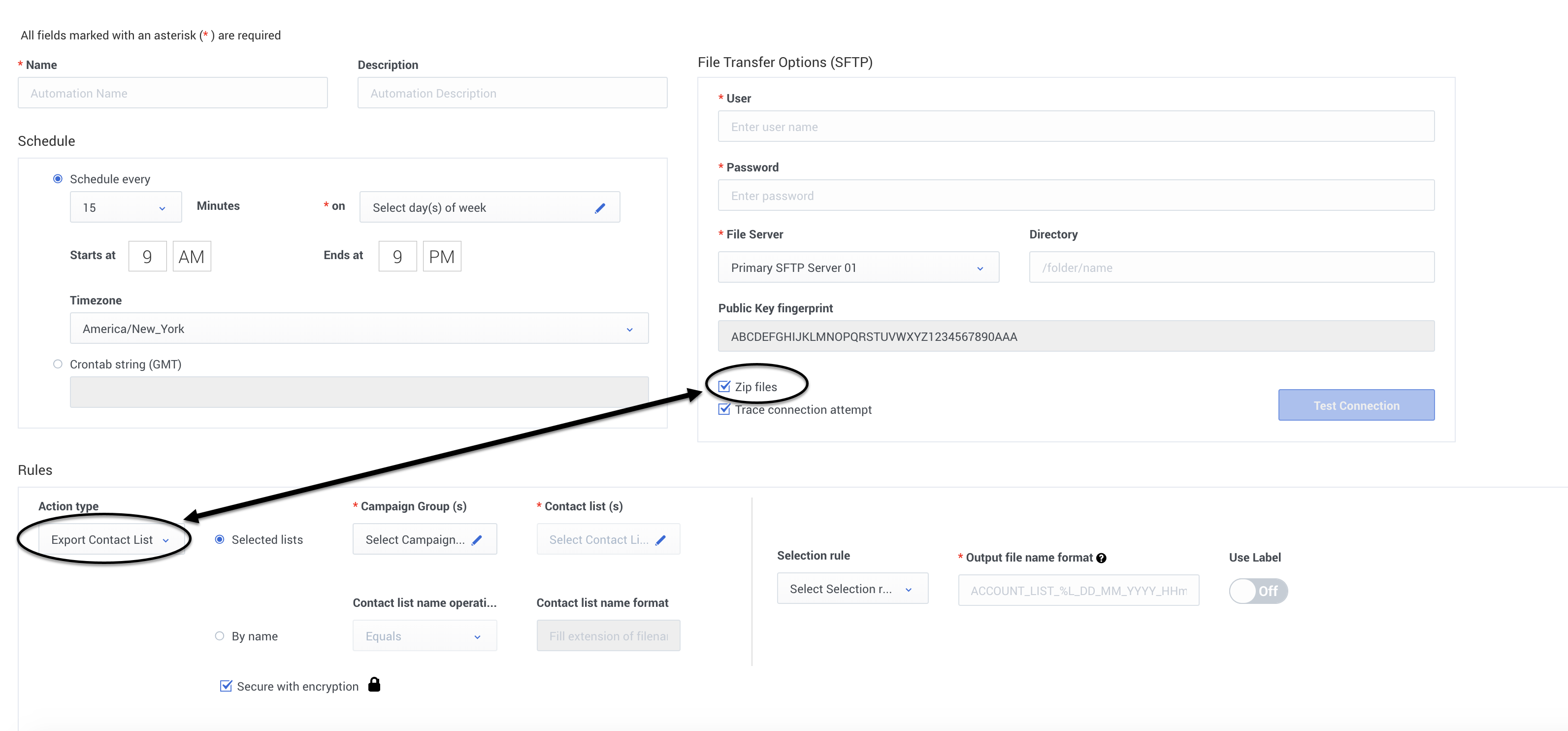
Task: Click the Automation Name input field
Action: 172,93
